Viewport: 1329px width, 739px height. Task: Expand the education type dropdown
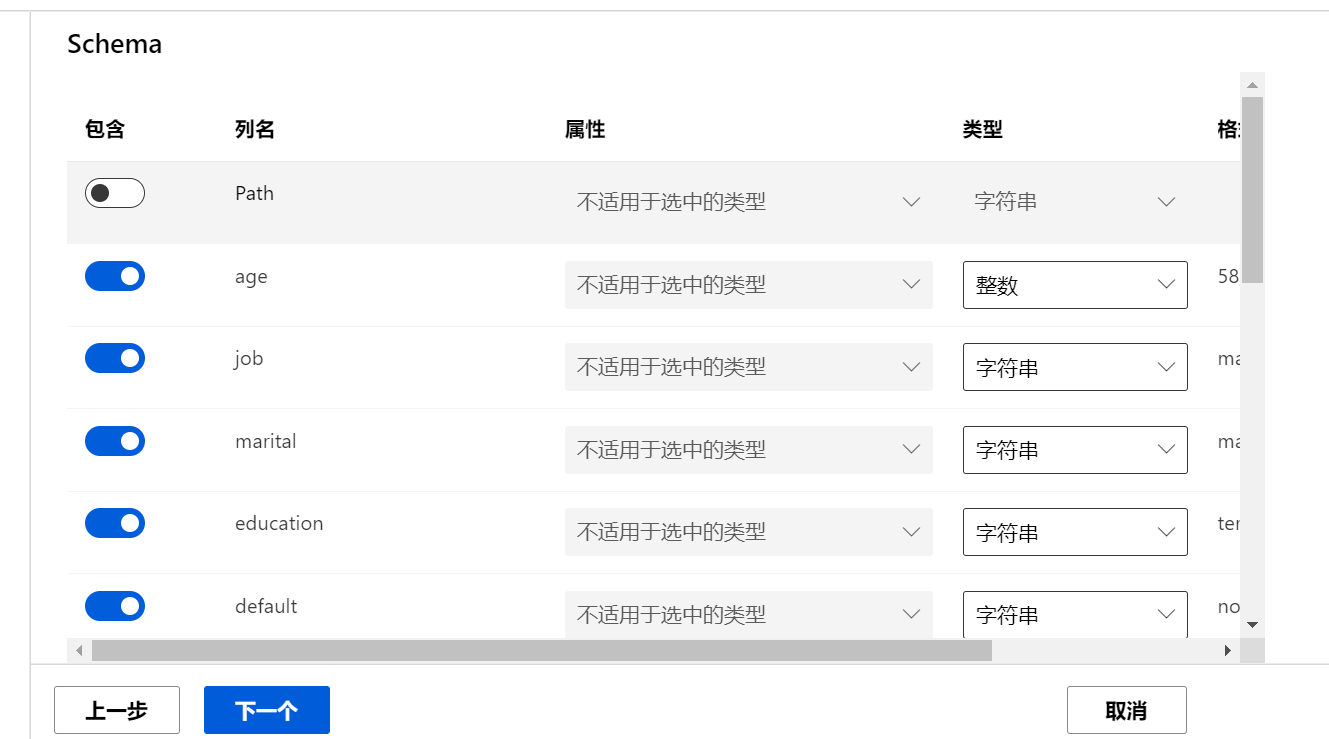pyautogui.click(x=1075, y=532)
